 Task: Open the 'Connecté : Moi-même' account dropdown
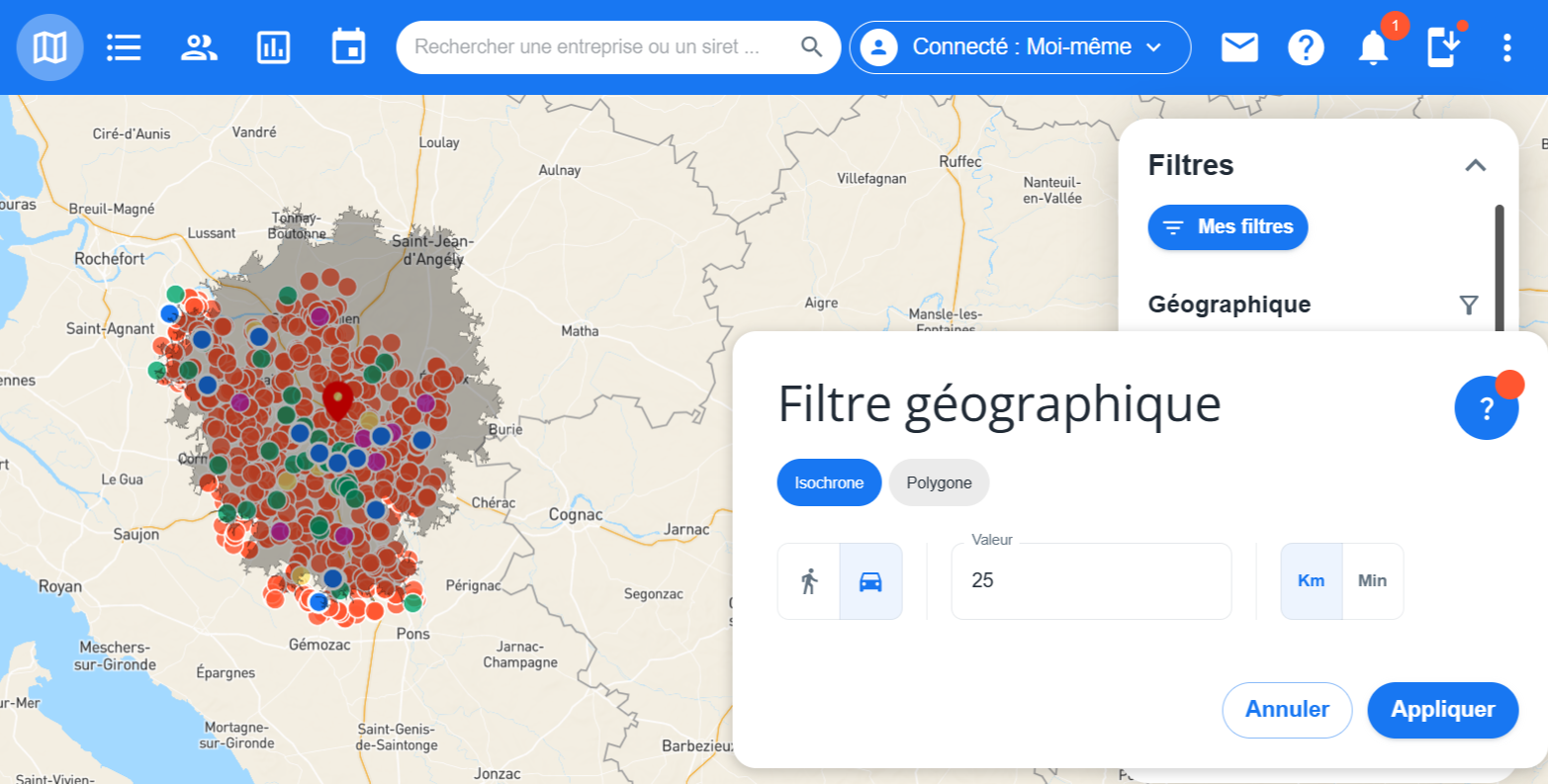tap(1019, 46)
